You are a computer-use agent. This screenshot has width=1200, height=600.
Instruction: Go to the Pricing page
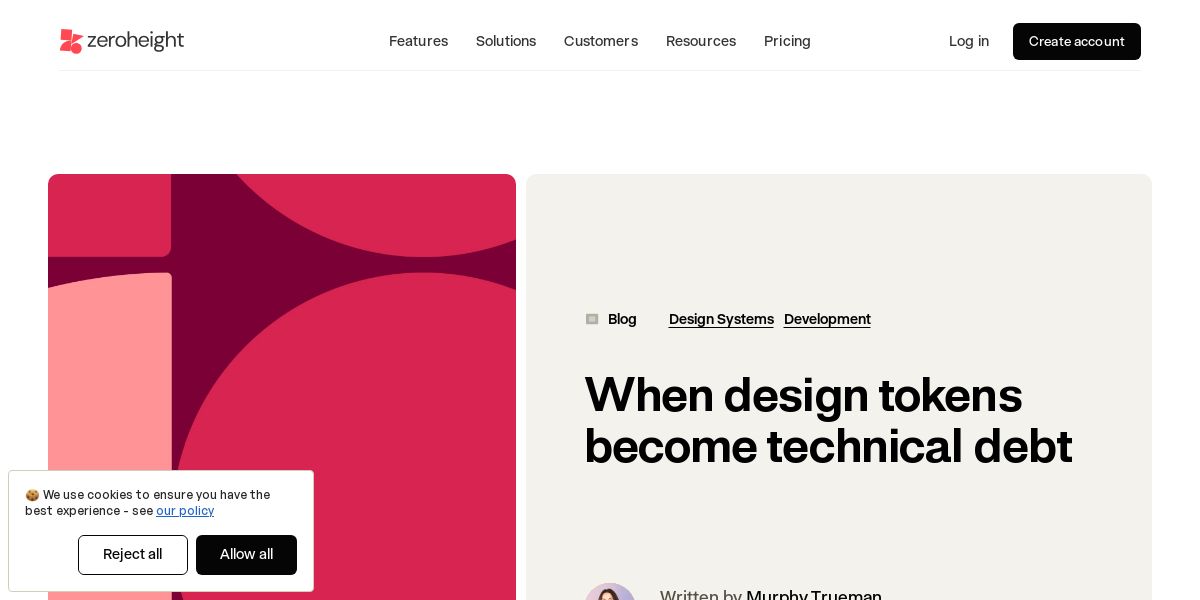(x=787, y=41)
